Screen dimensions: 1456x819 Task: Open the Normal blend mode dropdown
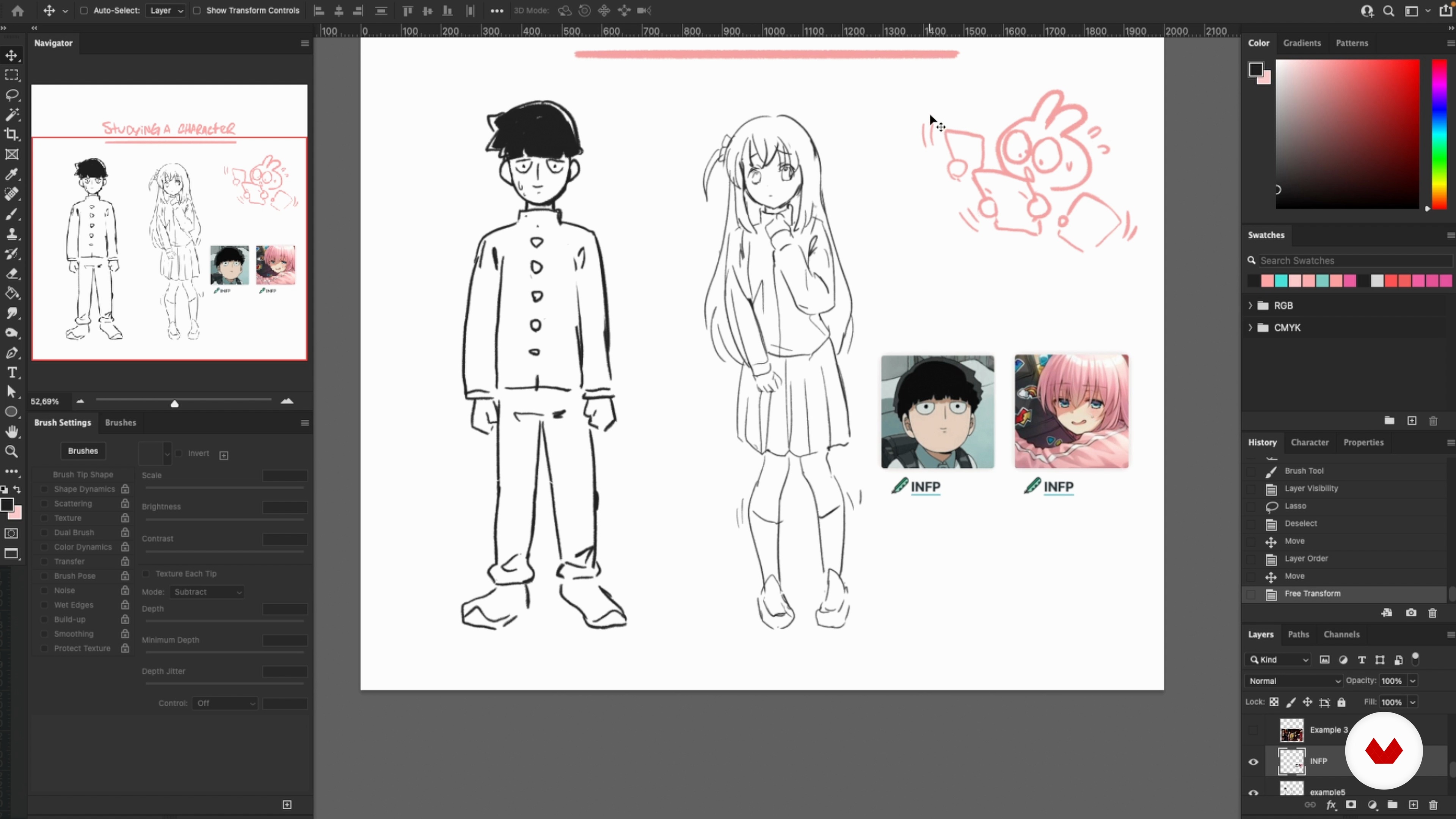tap(1293, 681)
